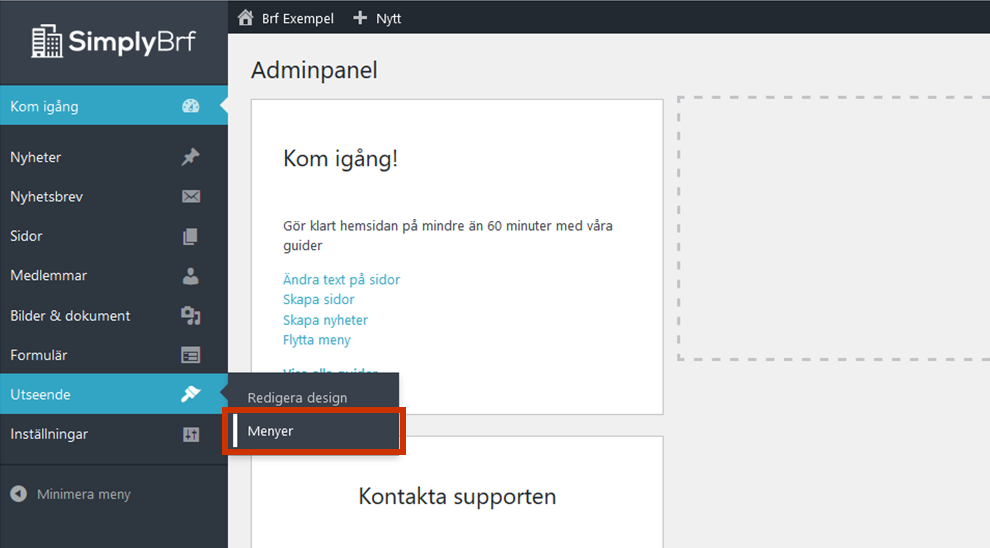
Task: Follow the Skapa nyheter link
Action: click(325, 320)
